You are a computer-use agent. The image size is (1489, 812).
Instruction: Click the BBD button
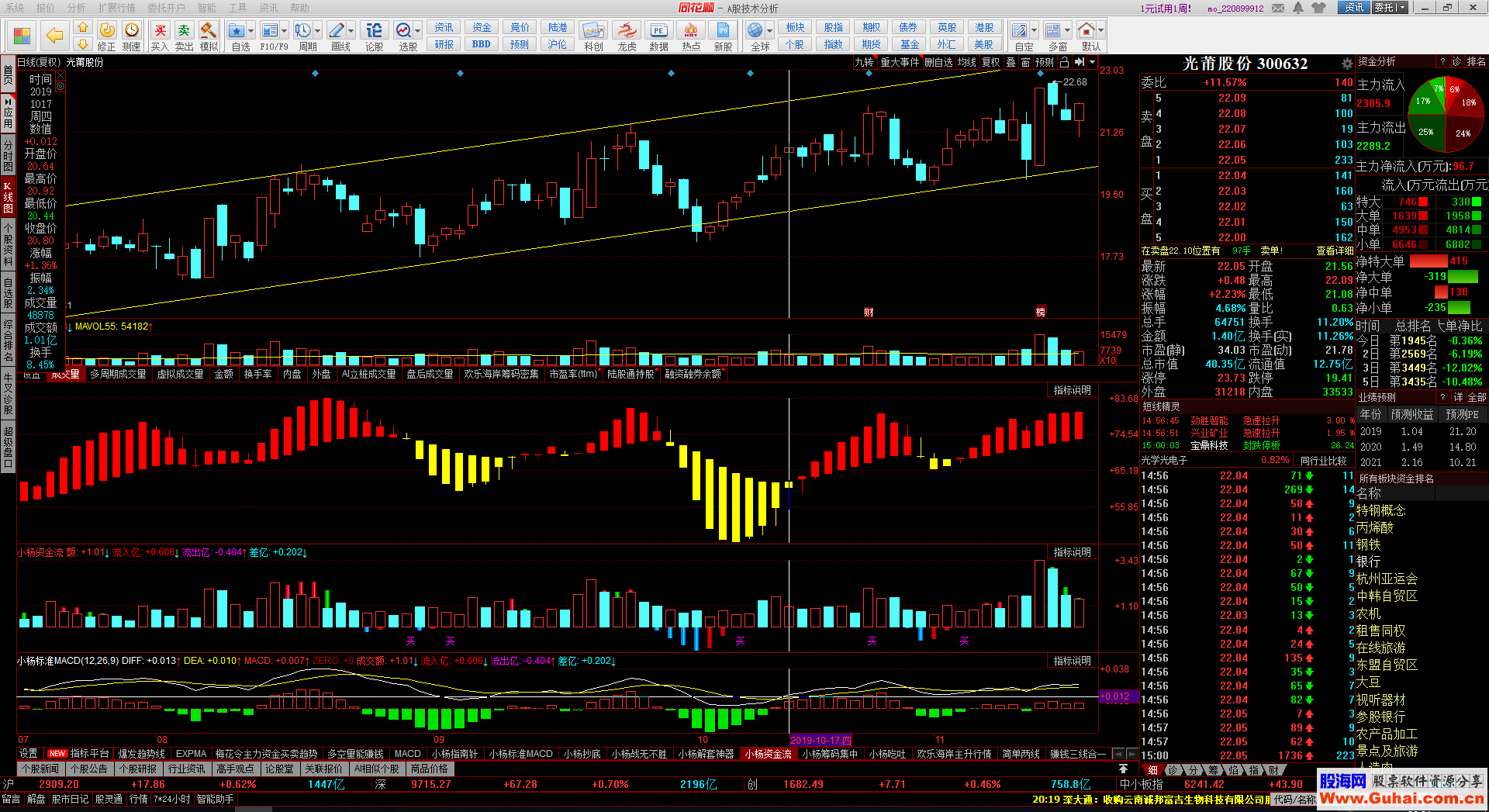pos(482,44)
